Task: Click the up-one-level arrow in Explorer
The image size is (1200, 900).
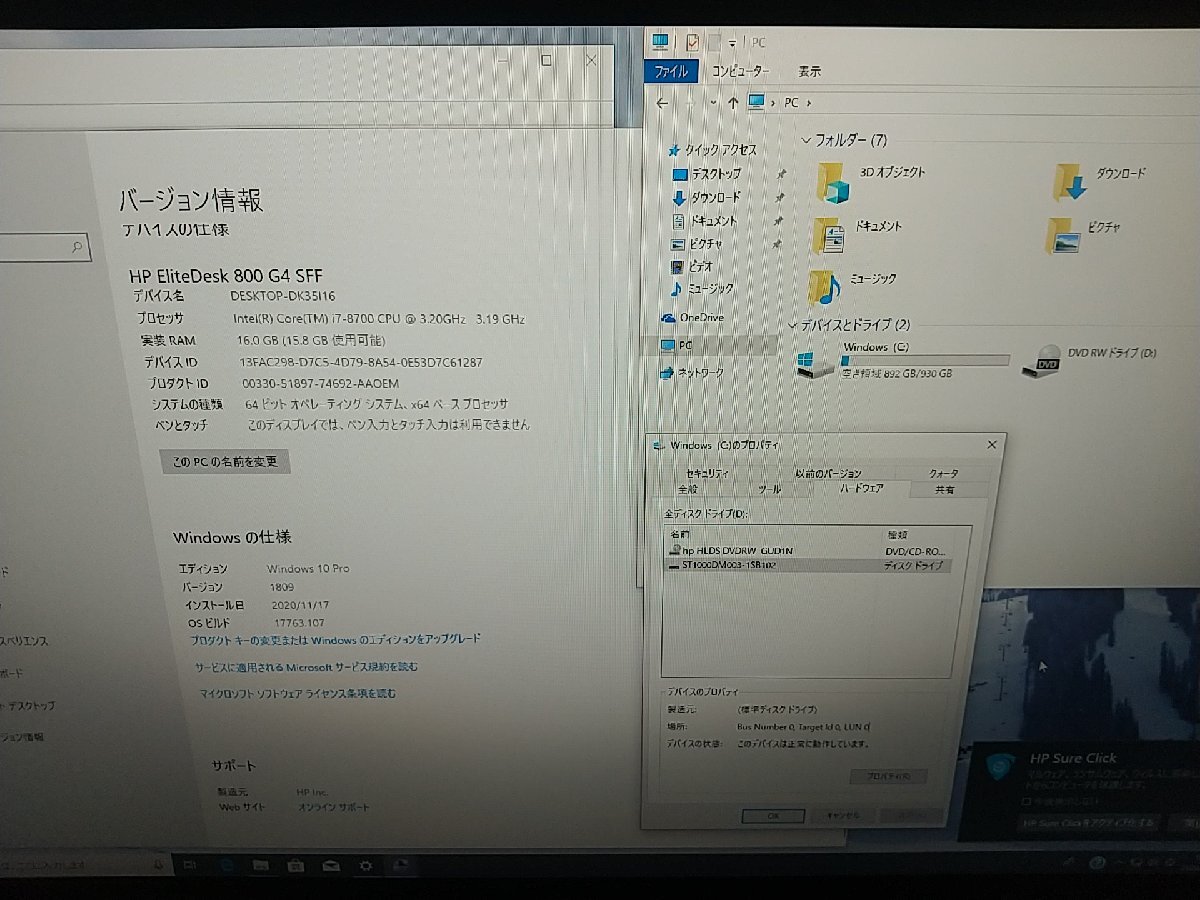Action: (733, 102)
